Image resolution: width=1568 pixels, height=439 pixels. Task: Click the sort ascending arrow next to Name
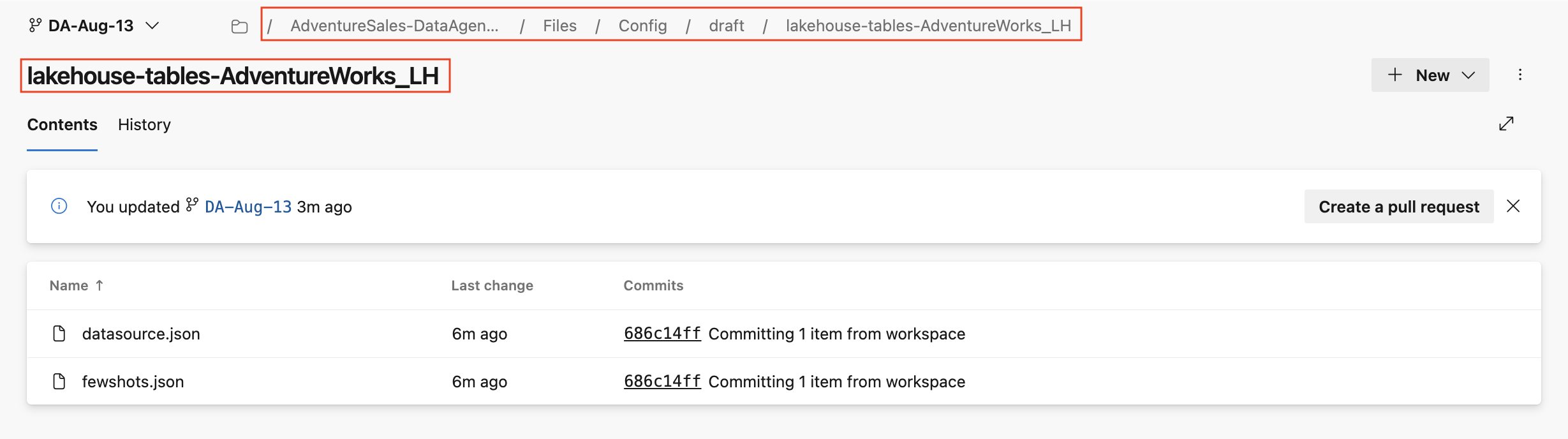coord(100,285)
